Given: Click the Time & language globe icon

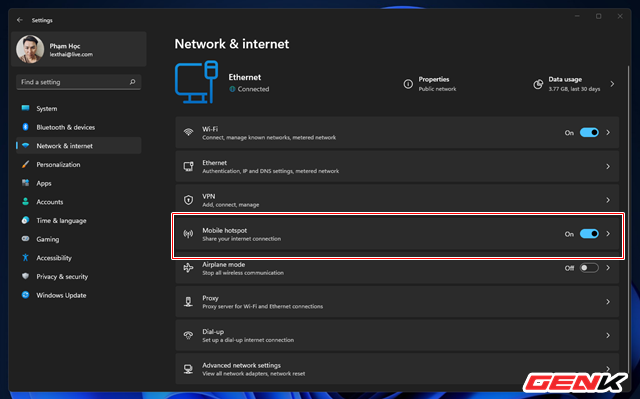Looking at the screenshot, I should [25, 220].
